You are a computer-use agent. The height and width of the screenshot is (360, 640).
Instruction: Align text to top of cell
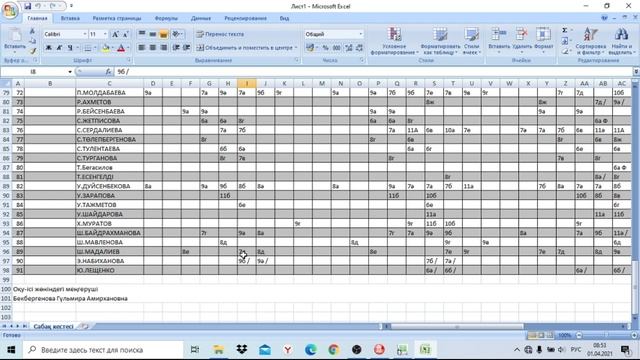pos(142,34)
